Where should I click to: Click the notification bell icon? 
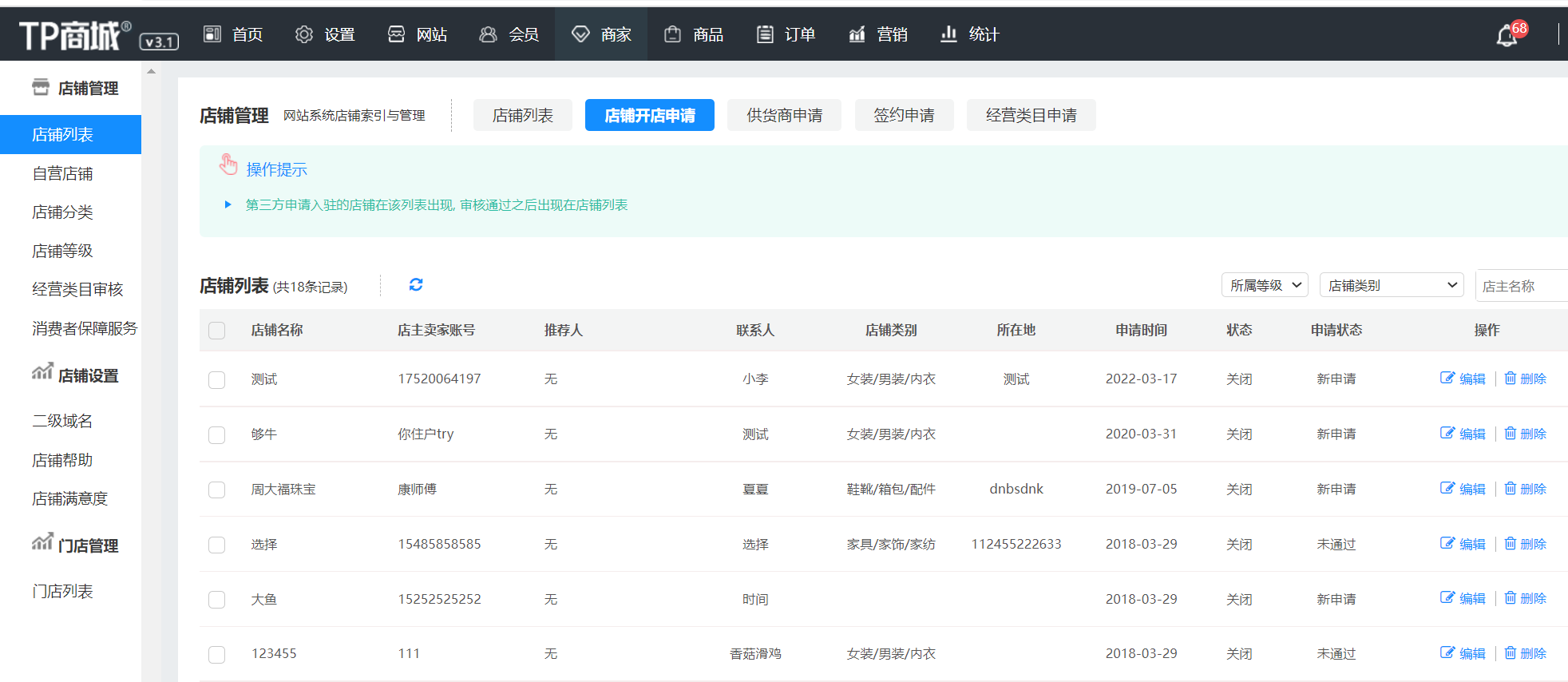tap(1506, 36)
